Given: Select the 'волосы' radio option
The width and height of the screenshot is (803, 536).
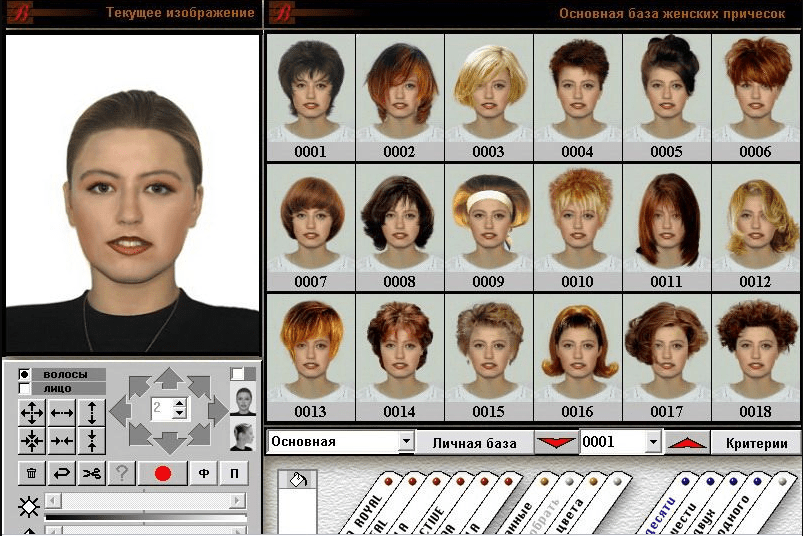Looking at the screenshot, I should tap(25, 374).
